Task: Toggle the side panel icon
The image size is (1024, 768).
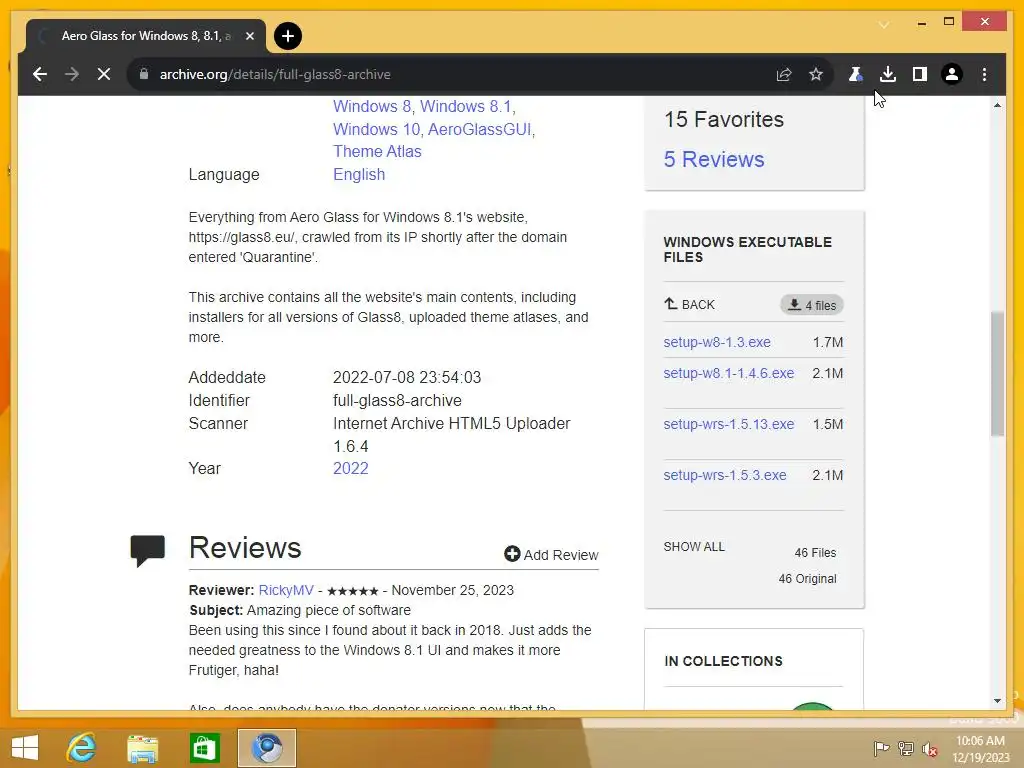Action: pyautogui.click(x=920, y=74)
